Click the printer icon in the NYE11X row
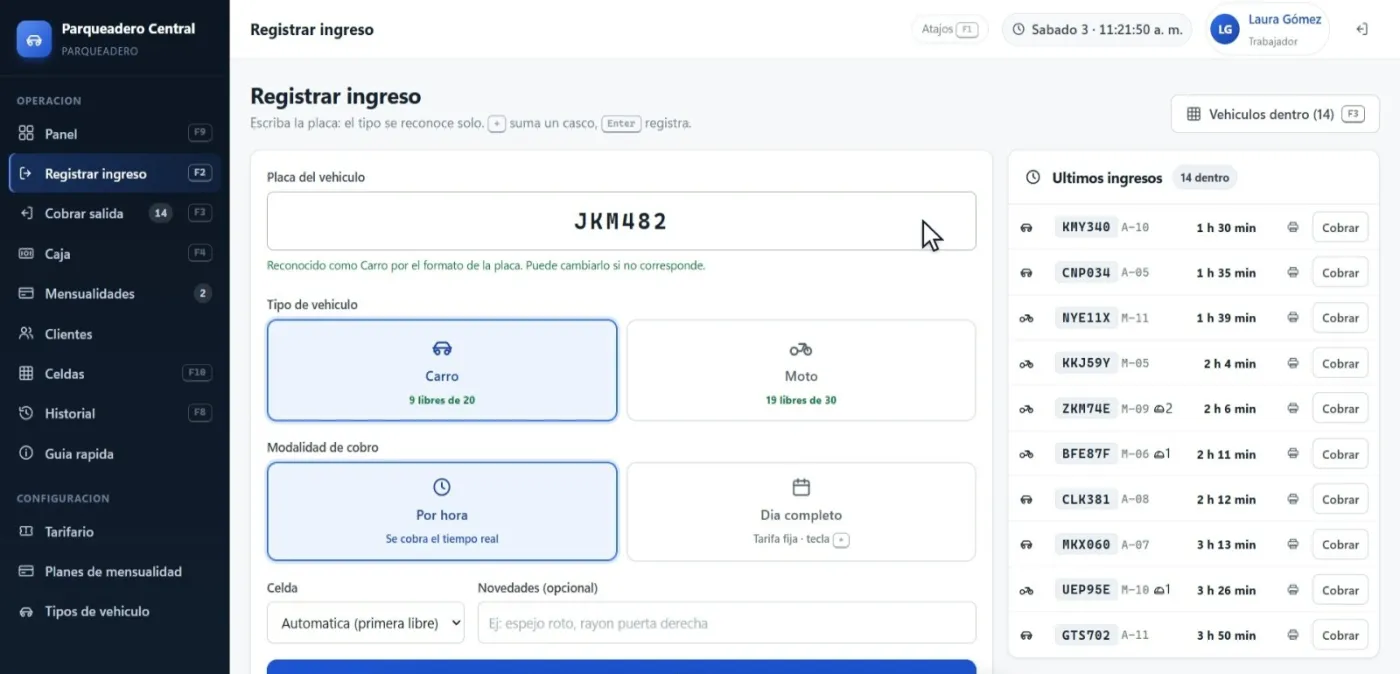1400x674 pixels. pos(1293,318)
